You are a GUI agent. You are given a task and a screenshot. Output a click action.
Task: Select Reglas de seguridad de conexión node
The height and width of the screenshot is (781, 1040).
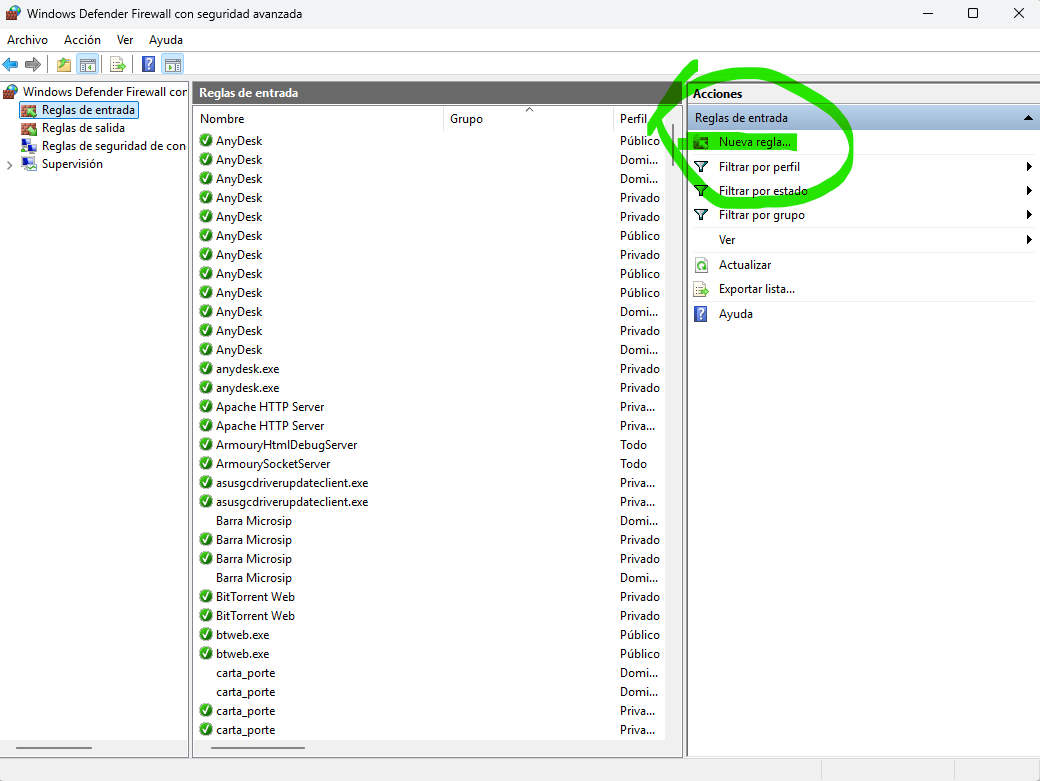tap(113, 146)
